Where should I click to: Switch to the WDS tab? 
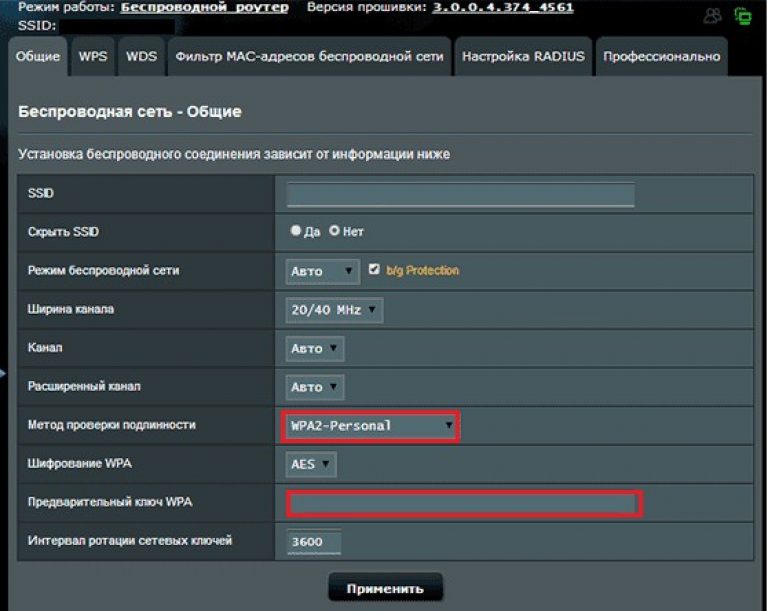(x=142, y=57)
